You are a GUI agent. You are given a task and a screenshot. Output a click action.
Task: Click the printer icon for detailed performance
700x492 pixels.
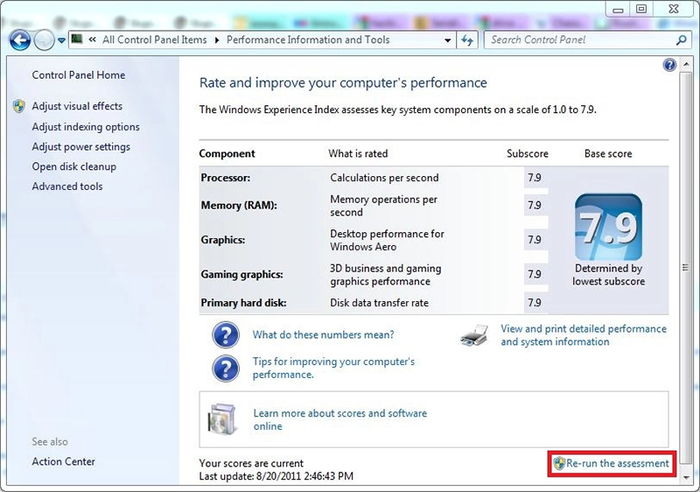[474, 335]
